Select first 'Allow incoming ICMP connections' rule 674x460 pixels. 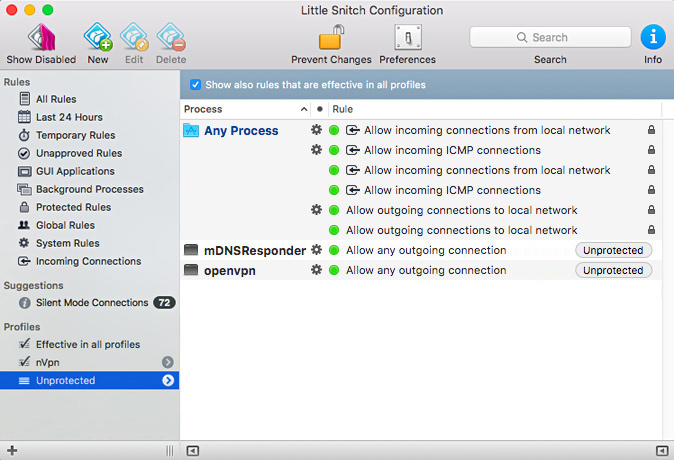pyautogui.click(x=452, y=150)
